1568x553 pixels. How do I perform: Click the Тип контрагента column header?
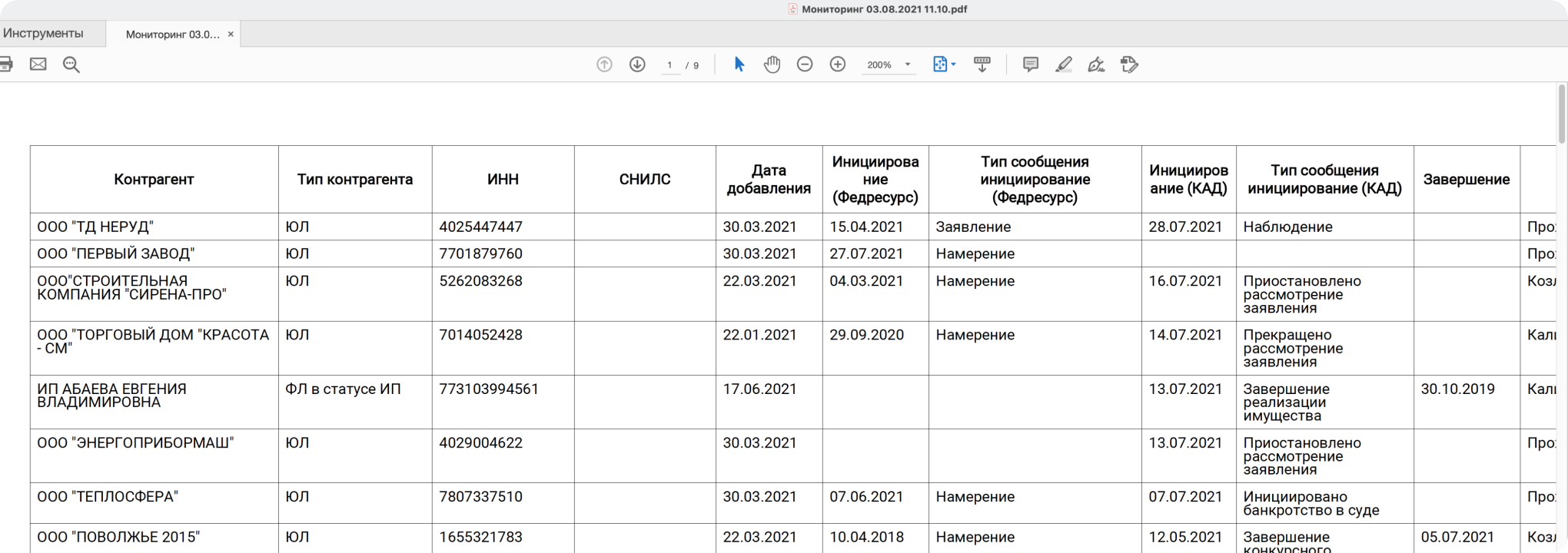click(355, 179)
